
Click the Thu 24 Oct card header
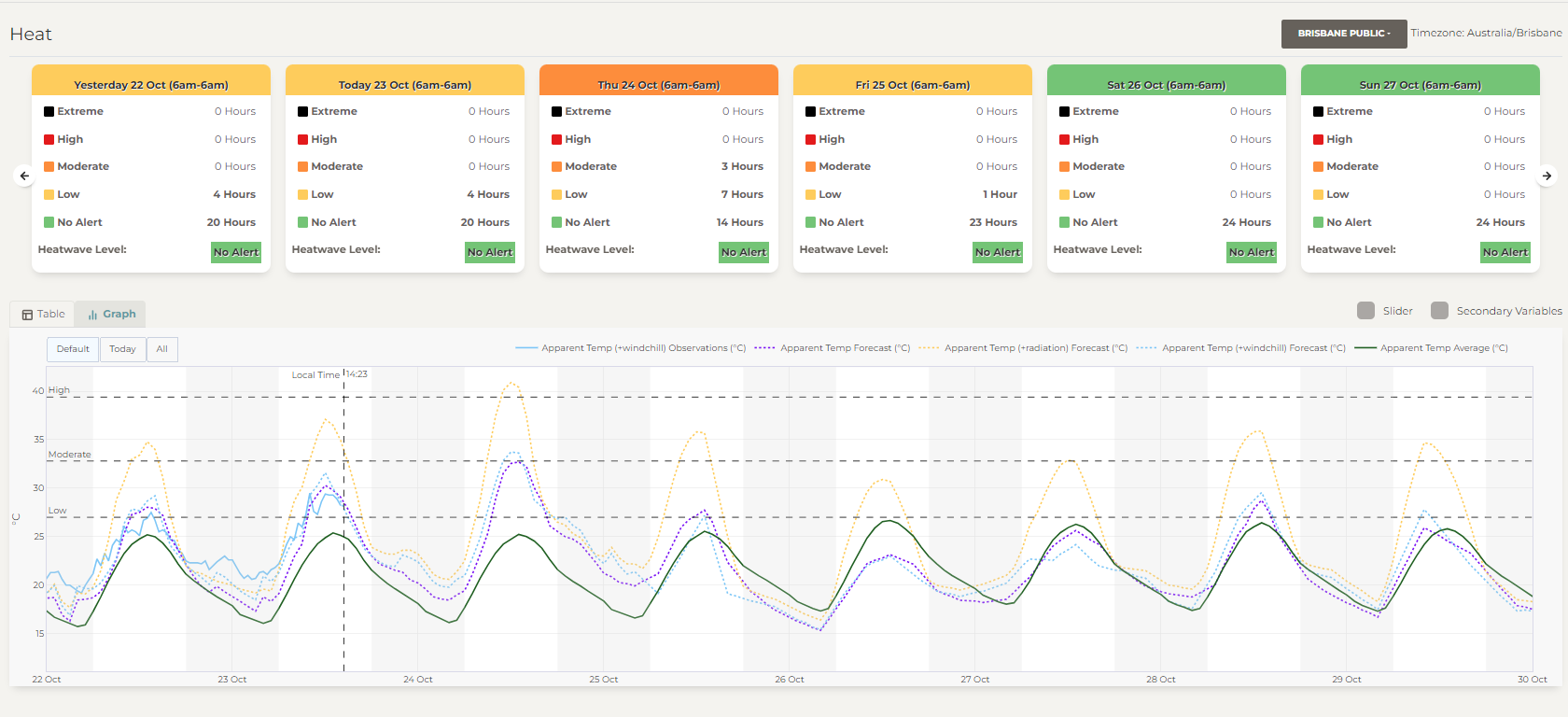658,84
